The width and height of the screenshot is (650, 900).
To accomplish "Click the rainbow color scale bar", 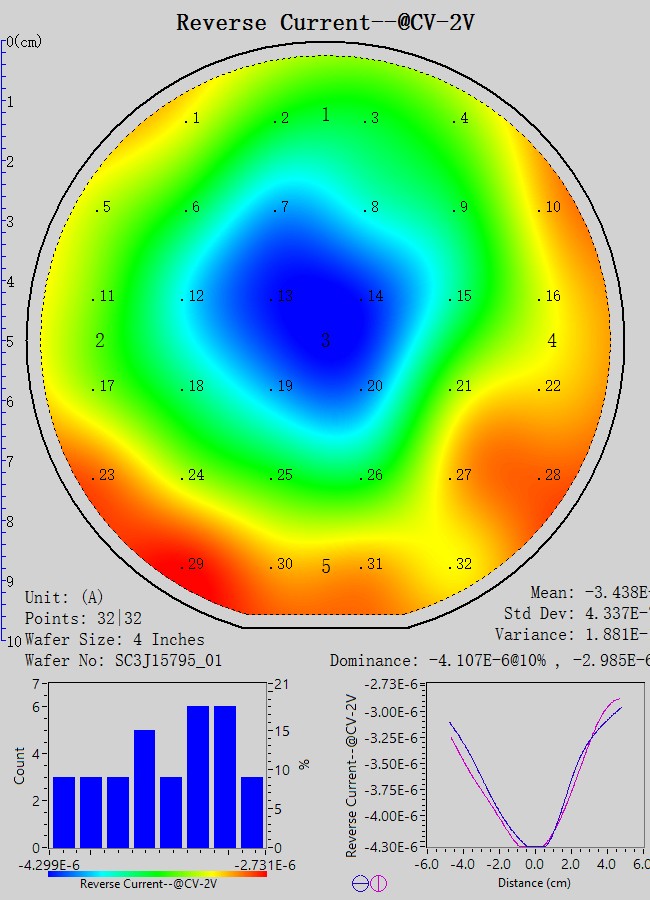I will (157, 873).
